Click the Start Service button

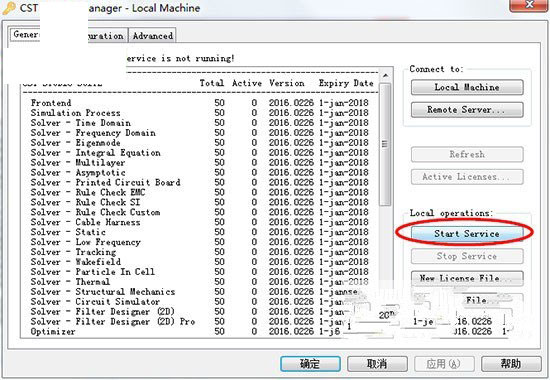pos(467,233)
